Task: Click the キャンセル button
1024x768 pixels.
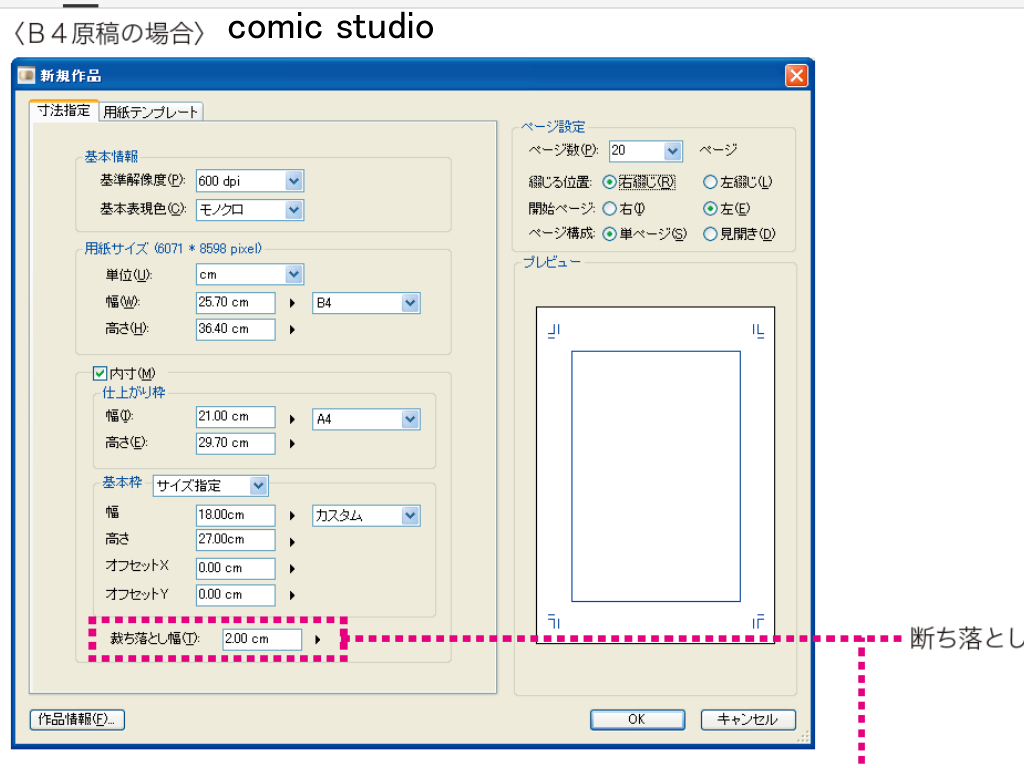Action: click(748, 720)
